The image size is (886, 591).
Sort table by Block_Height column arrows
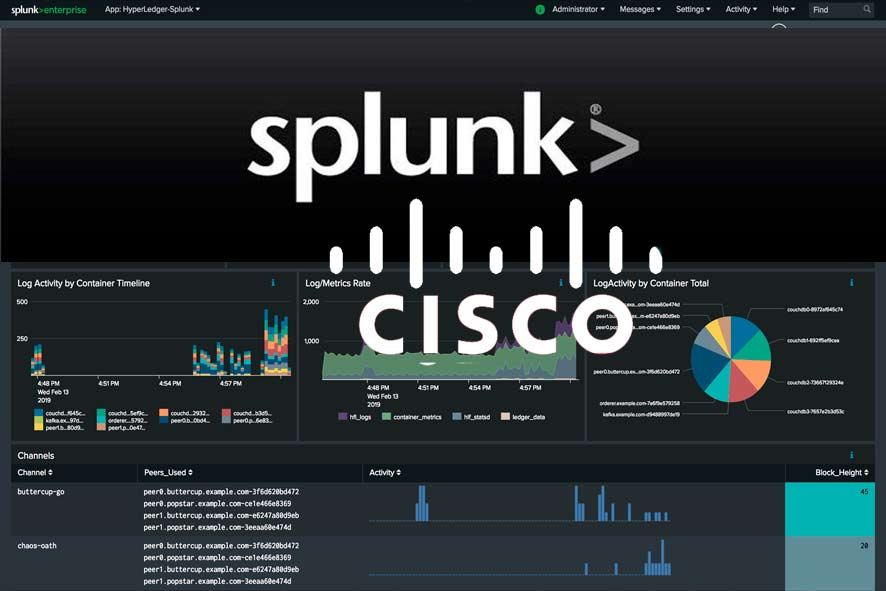pyautogui.click(x=866, y=472)
